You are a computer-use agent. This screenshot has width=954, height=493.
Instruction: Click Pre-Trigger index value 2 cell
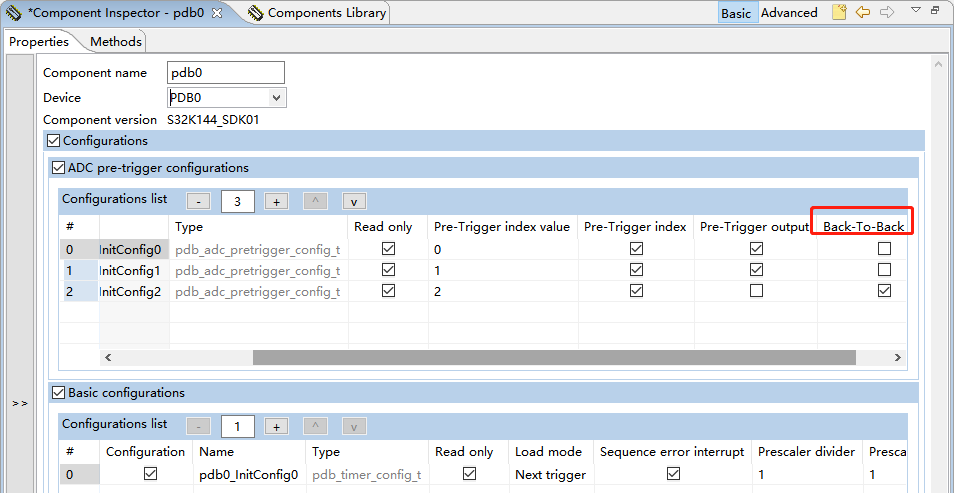(x=503, y=292)
